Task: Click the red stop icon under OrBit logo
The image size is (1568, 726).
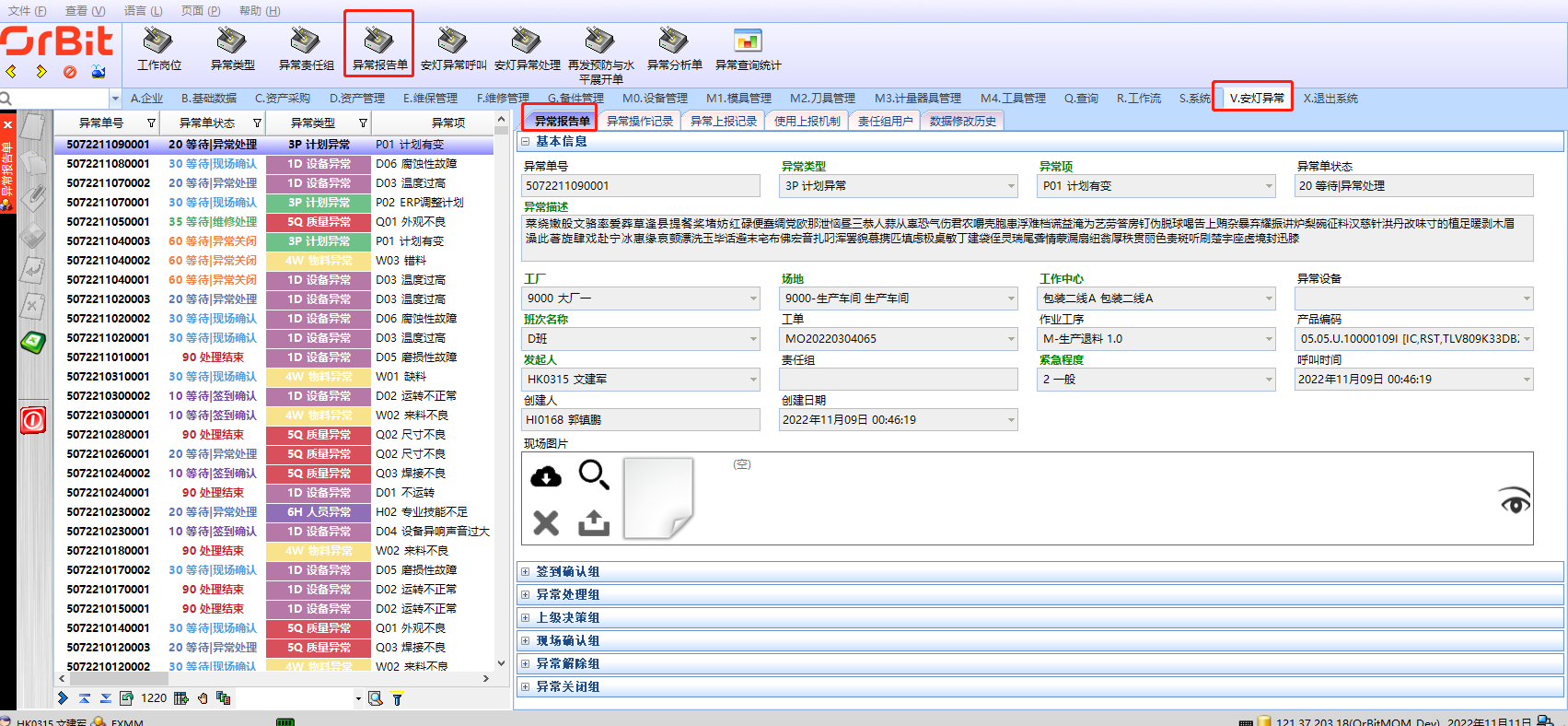Action: point(70,72)
